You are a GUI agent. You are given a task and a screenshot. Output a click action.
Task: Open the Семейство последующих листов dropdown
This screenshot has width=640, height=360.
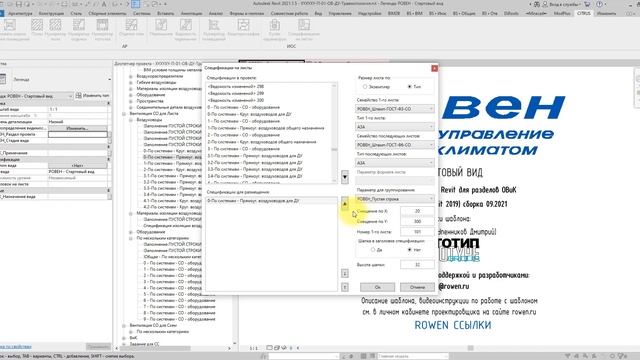click(x=395, y=145)
